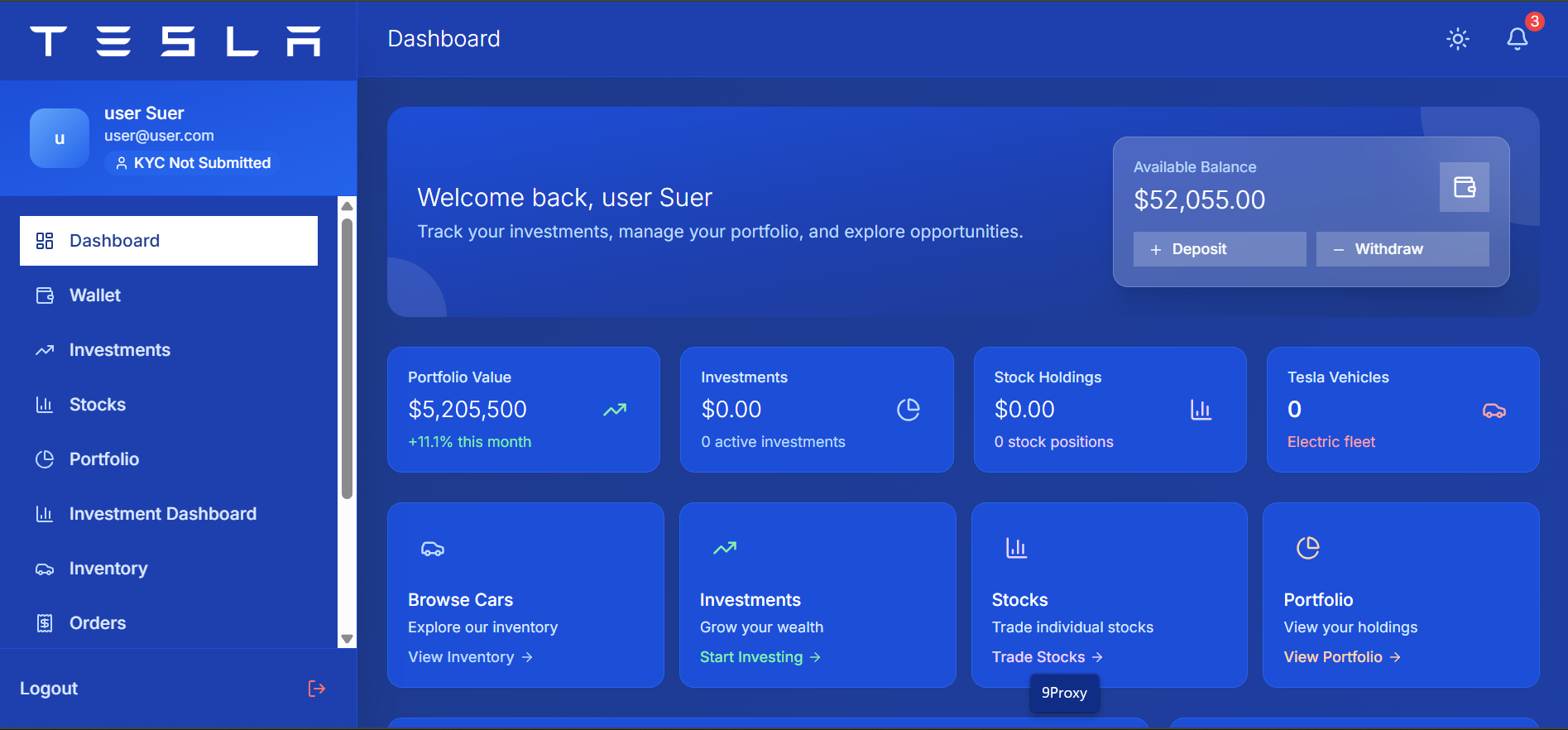Select Stocks in the sidebar
The image size is (1568, 730).
[x=169, y=405]
